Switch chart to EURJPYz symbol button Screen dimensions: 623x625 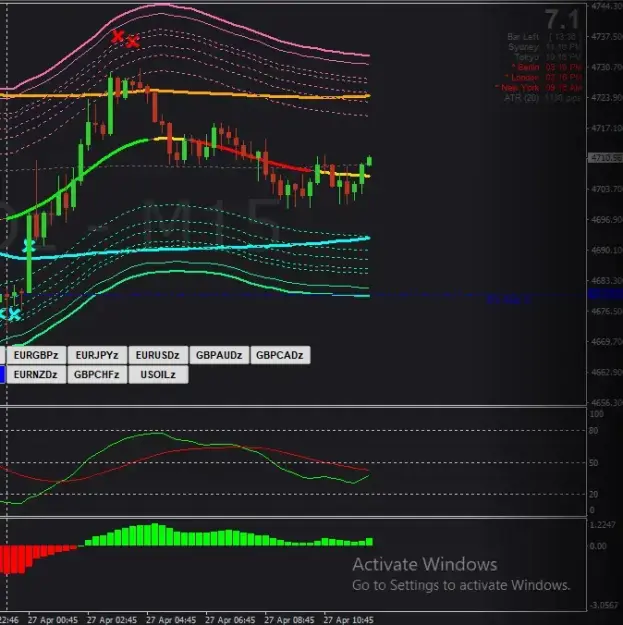coord(97,355)
